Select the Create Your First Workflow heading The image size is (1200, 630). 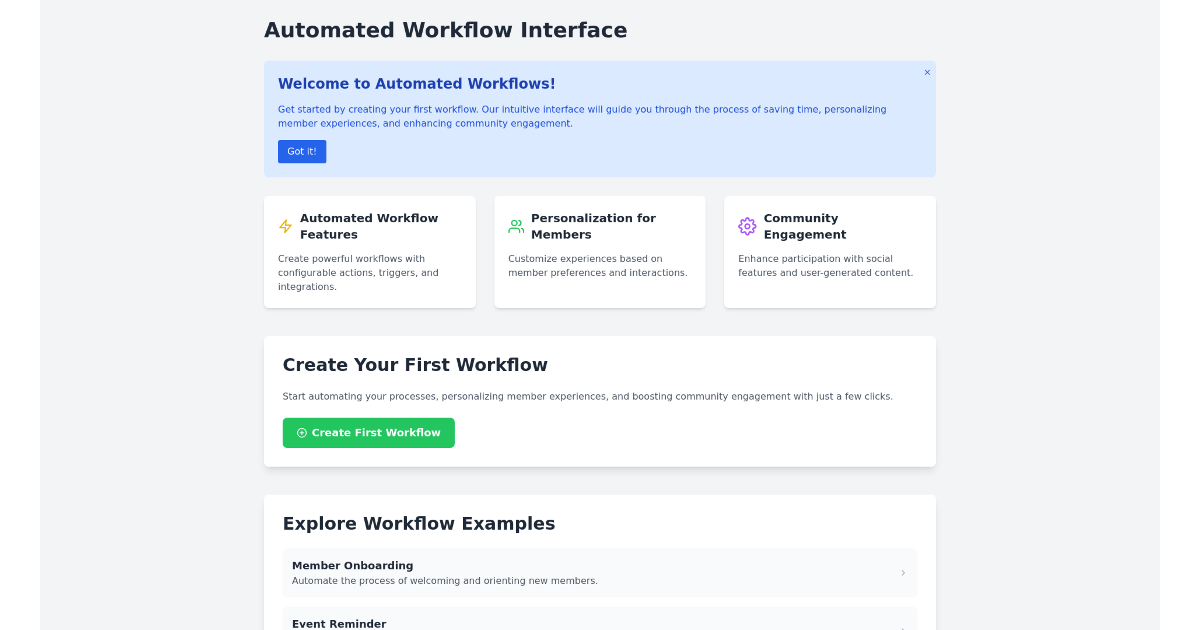pos(415,365)
